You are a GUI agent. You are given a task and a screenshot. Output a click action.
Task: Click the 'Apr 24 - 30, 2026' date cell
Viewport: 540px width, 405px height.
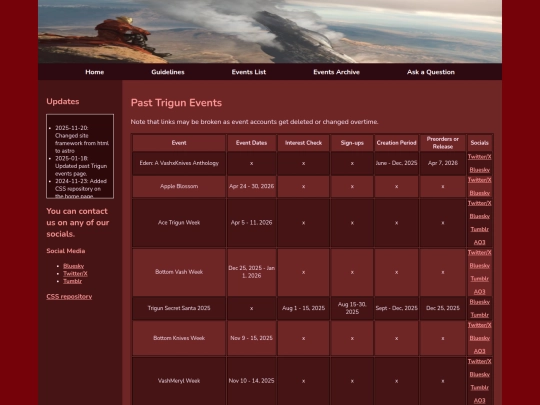point(251,186)
